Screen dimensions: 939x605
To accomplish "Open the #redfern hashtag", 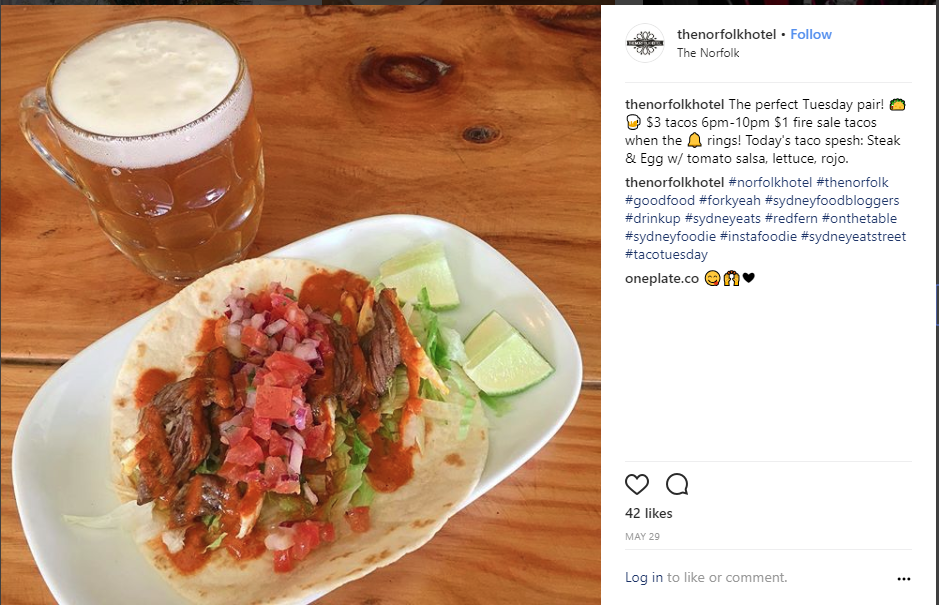I will tap(791, 219).
